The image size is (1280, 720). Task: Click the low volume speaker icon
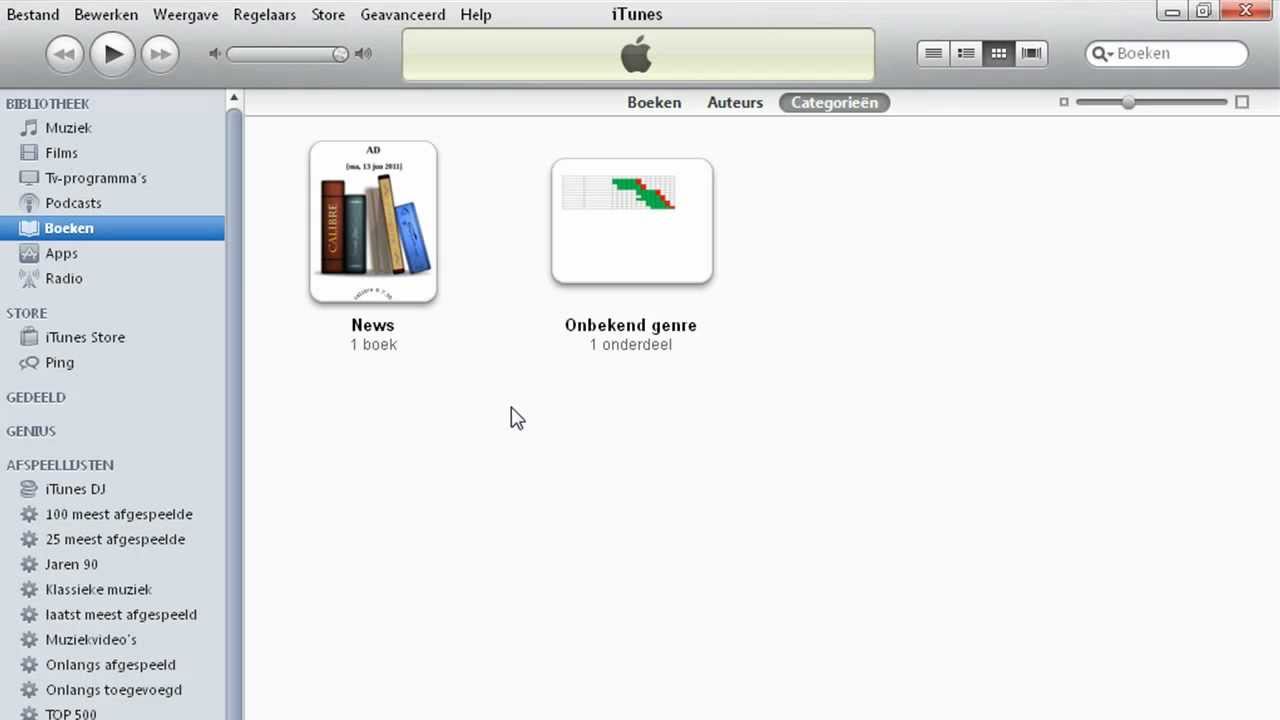(x=214, y=54)
